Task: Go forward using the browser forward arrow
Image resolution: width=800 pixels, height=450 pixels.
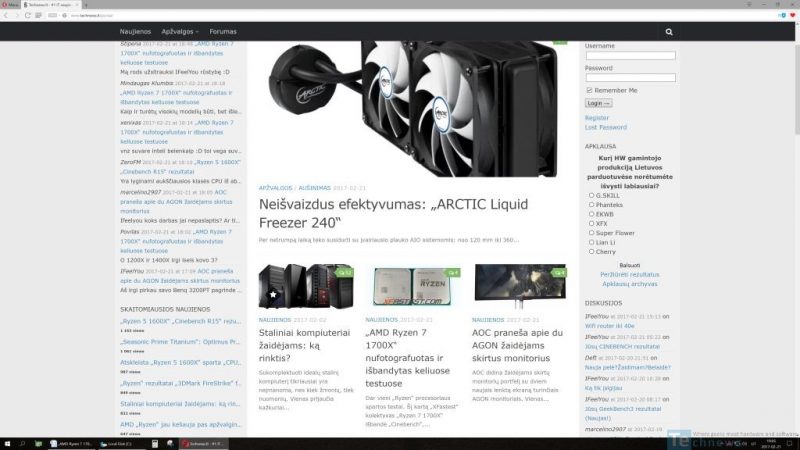Action: (16, 15)
